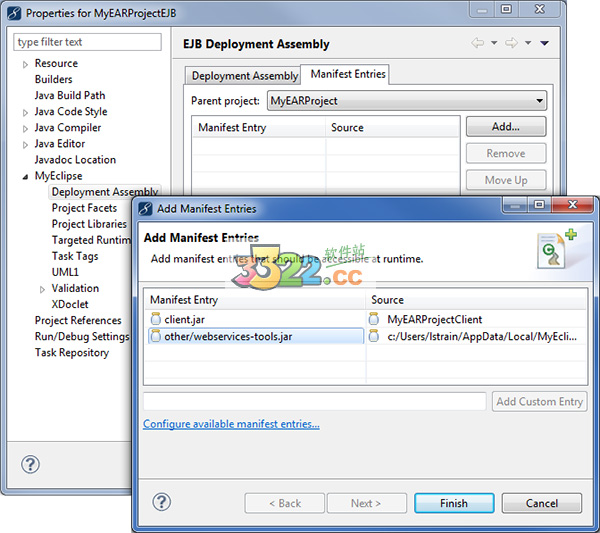Click the jar icon beside c:/Users source path
The height and width of the screenshot is (533, 600).
pos(374,336)
